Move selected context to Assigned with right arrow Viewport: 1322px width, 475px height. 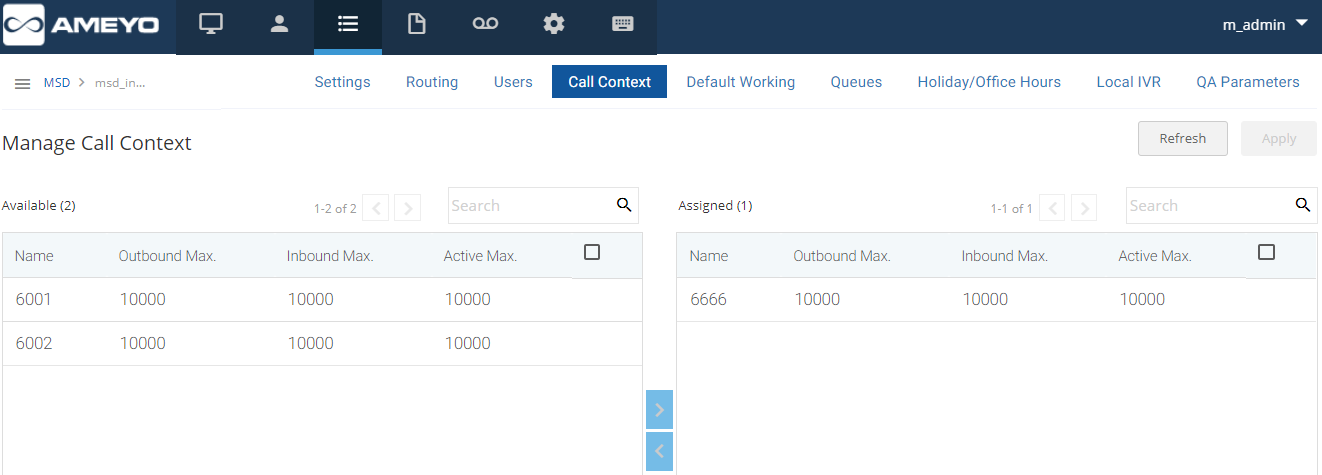660,410
